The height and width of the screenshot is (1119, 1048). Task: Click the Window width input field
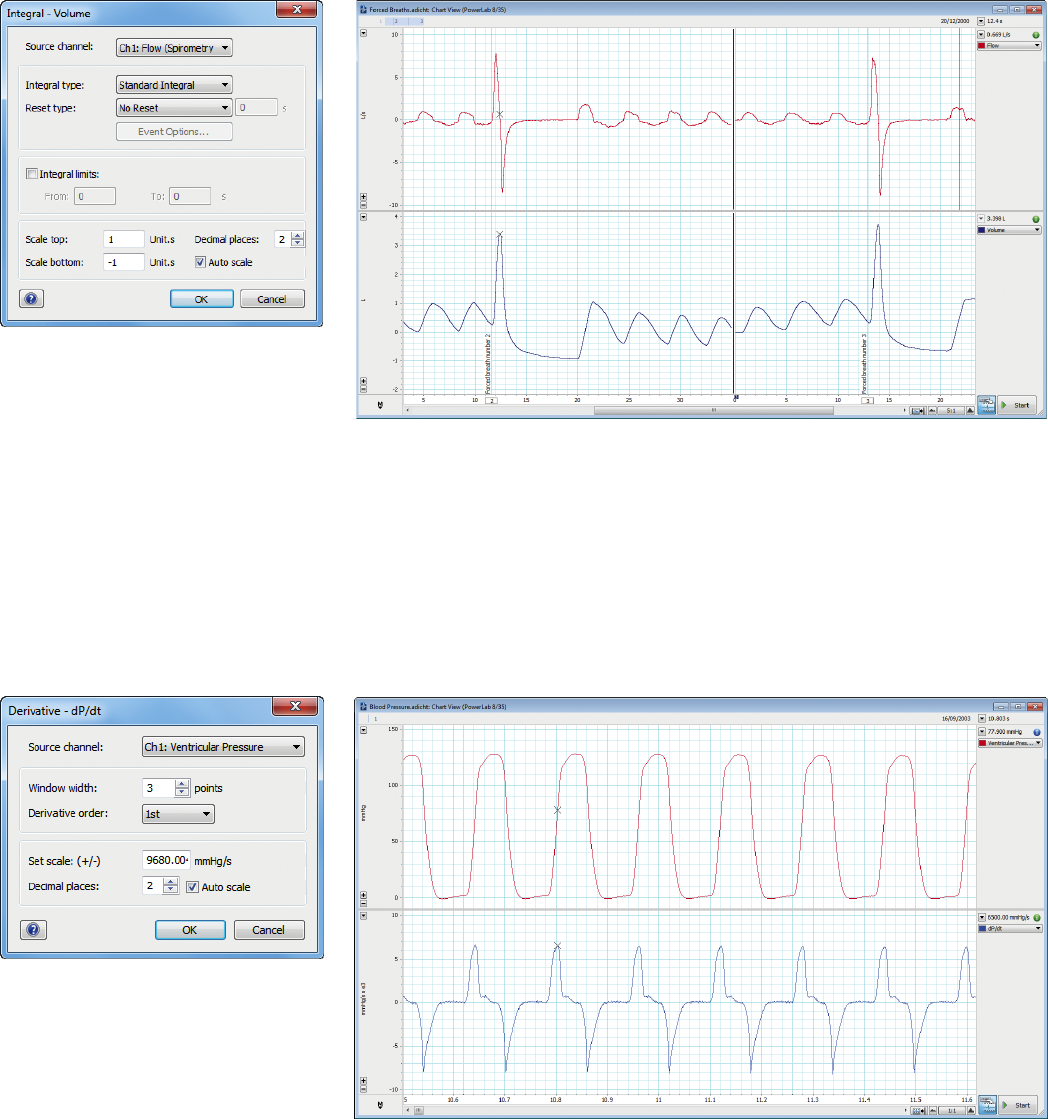coord(158,788)
